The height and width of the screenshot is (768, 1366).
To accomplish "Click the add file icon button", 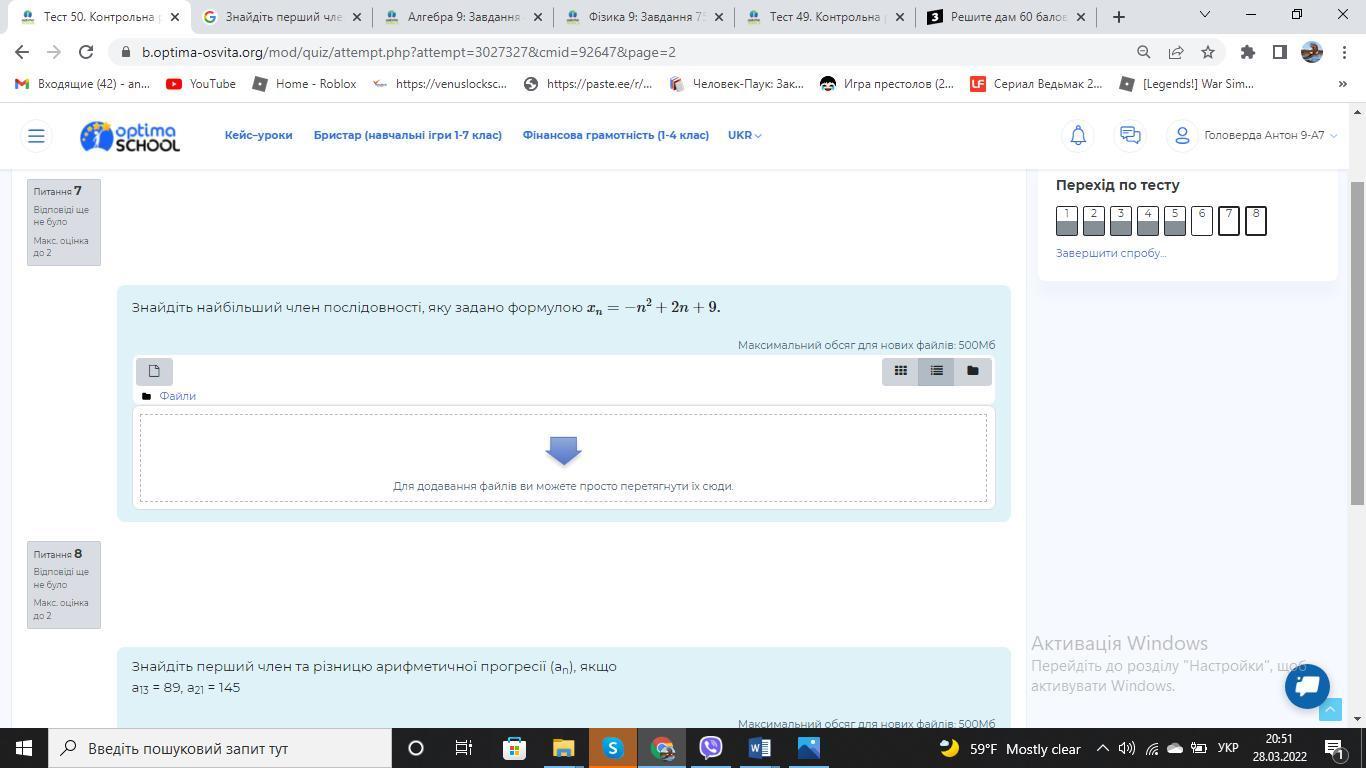I will 154,371.
